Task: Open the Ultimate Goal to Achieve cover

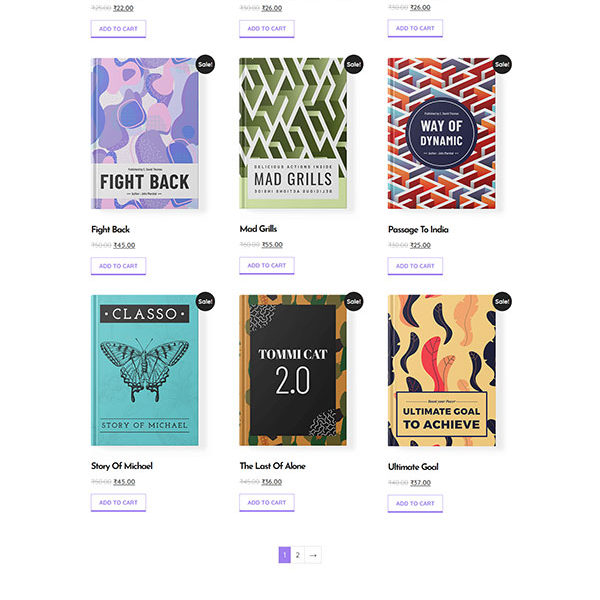Action: [x=441, y=370]
